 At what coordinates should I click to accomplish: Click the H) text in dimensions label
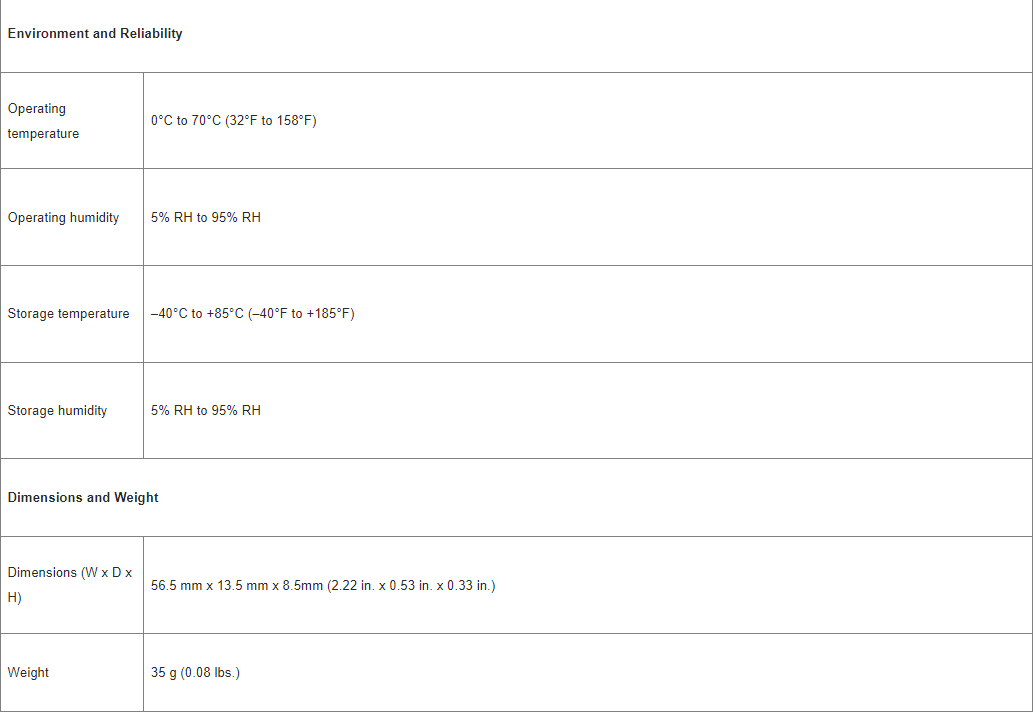click(x=15, y=598)
